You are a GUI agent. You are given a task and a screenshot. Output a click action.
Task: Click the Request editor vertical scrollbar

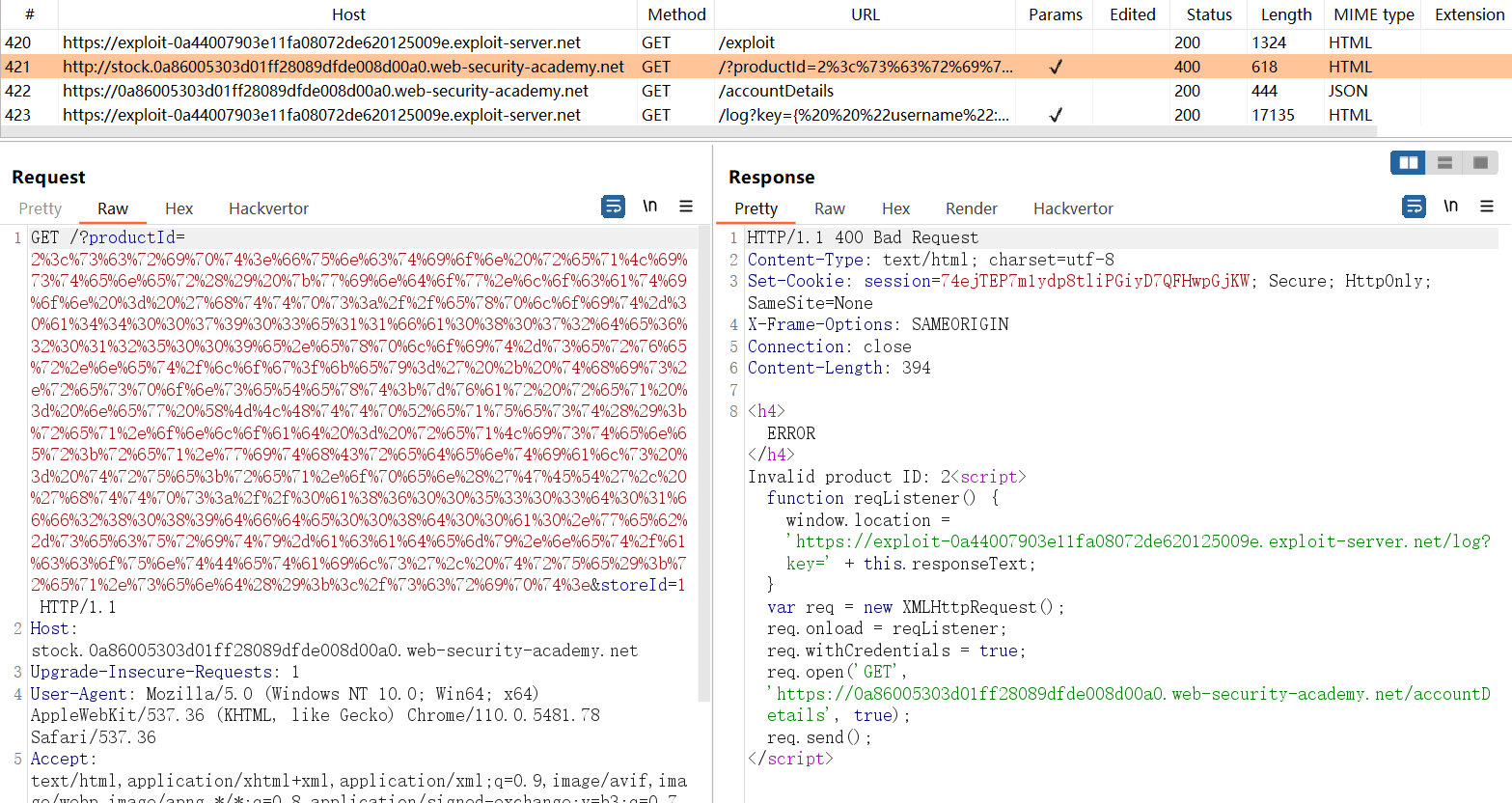(x=704, y=463)
